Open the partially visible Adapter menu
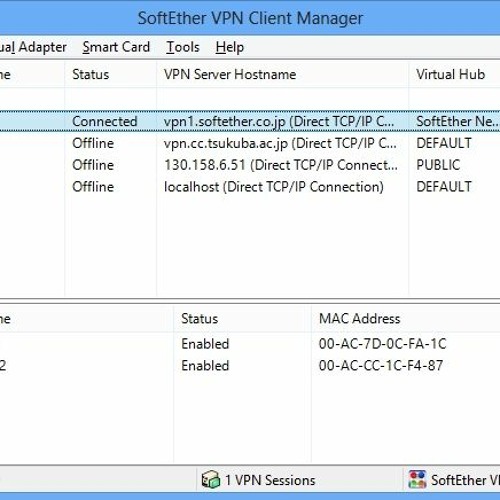Viewport: 500px width, 500px height. click(33, 47)
